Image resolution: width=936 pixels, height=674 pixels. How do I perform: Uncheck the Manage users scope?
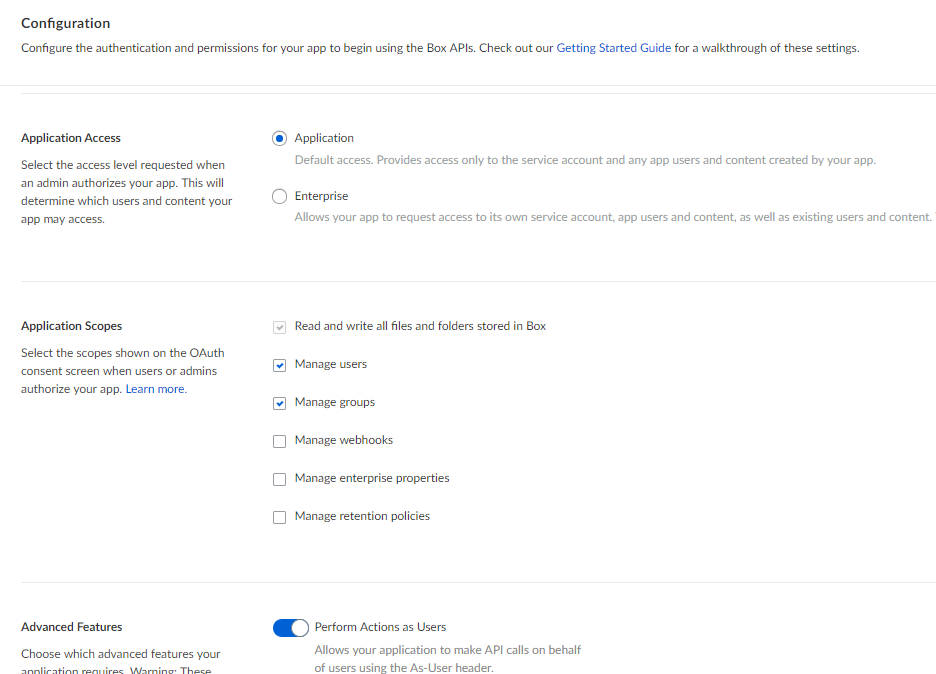pos(279,364)
